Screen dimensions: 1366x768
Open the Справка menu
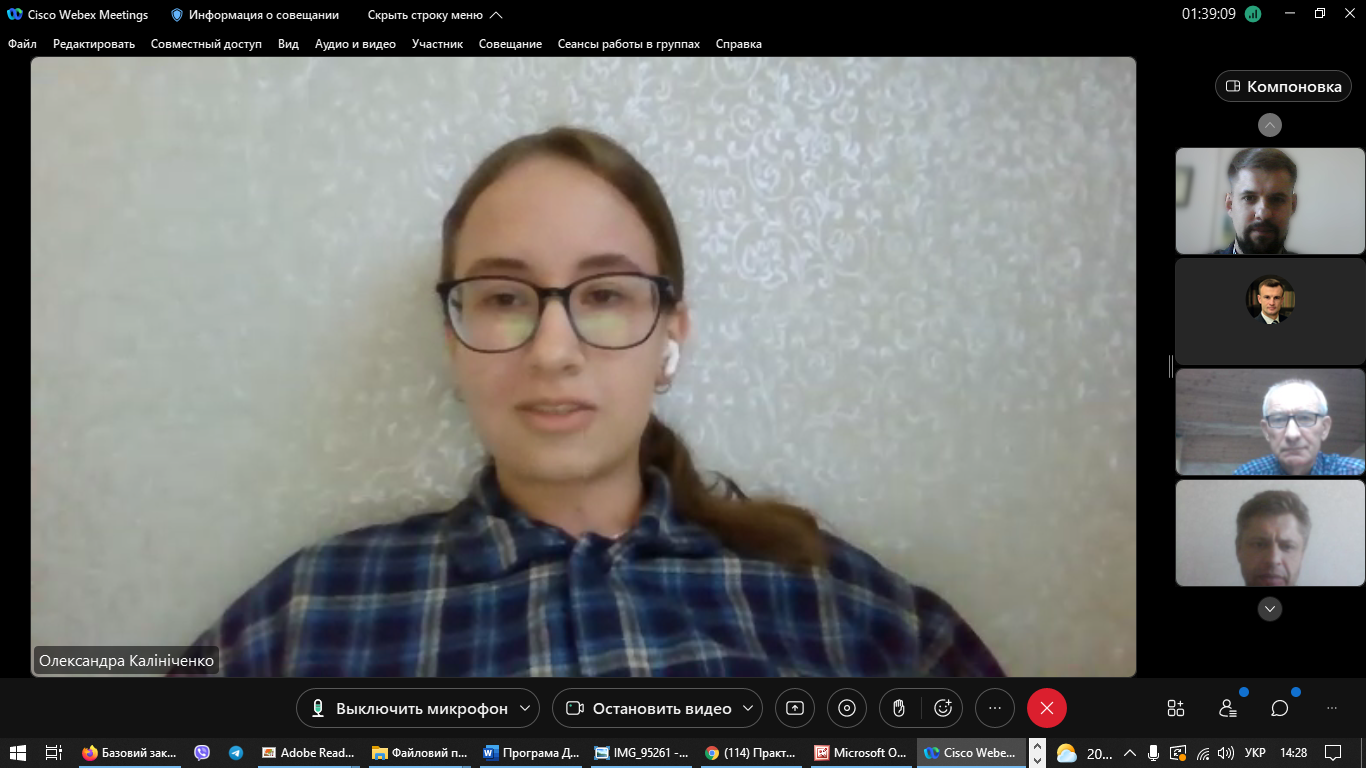(739, 44)
